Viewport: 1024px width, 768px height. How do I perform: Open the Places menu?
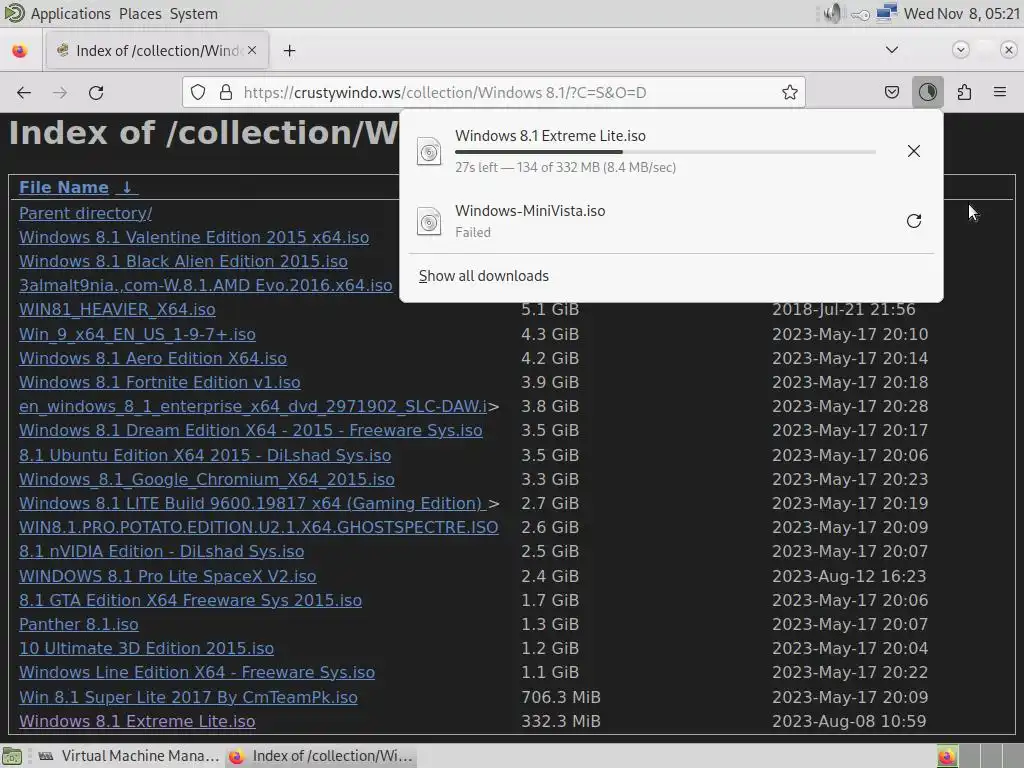[x=140, y=14]
